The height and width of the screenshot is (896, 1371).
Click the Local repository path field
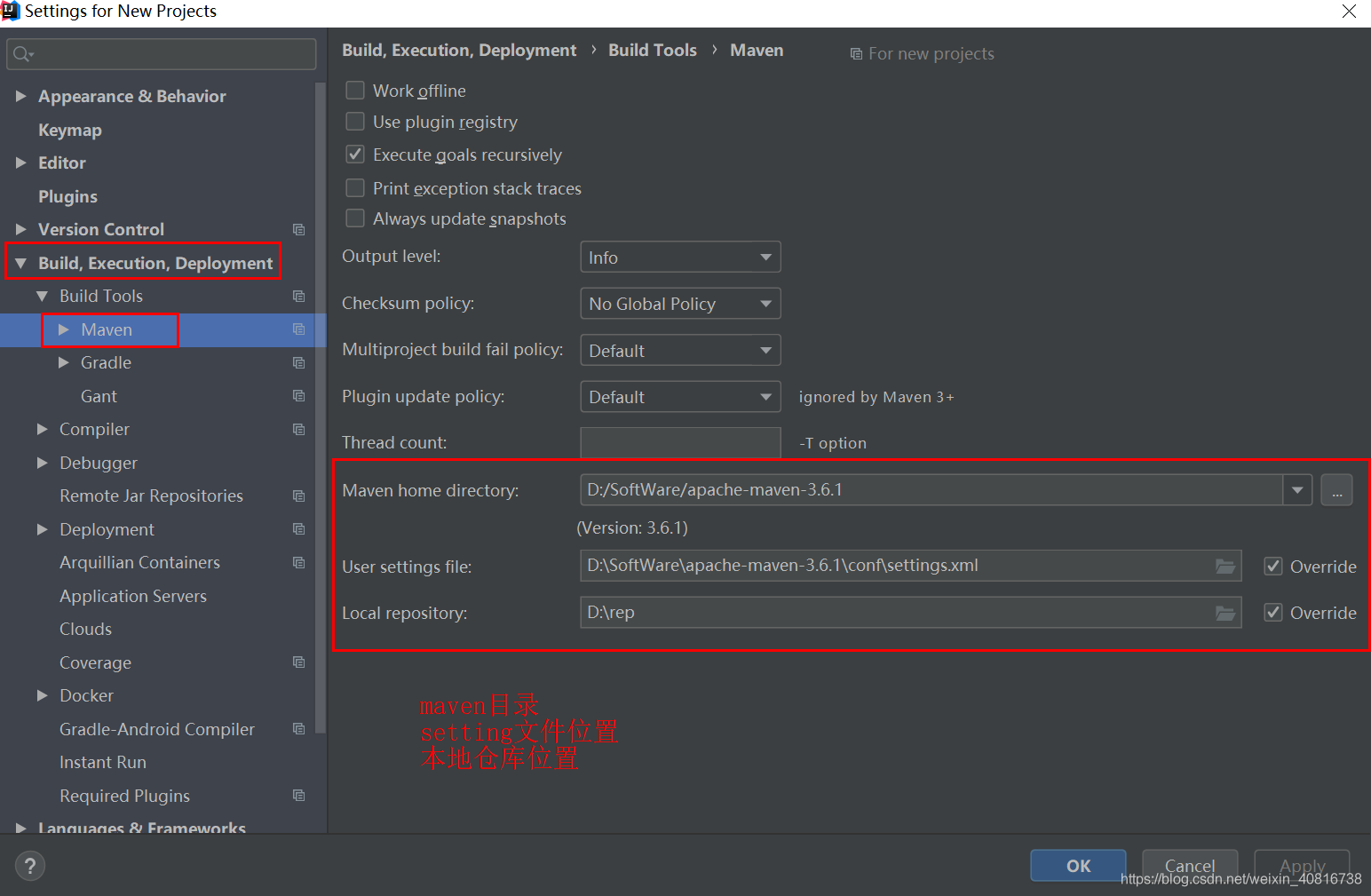pos(911,613)
